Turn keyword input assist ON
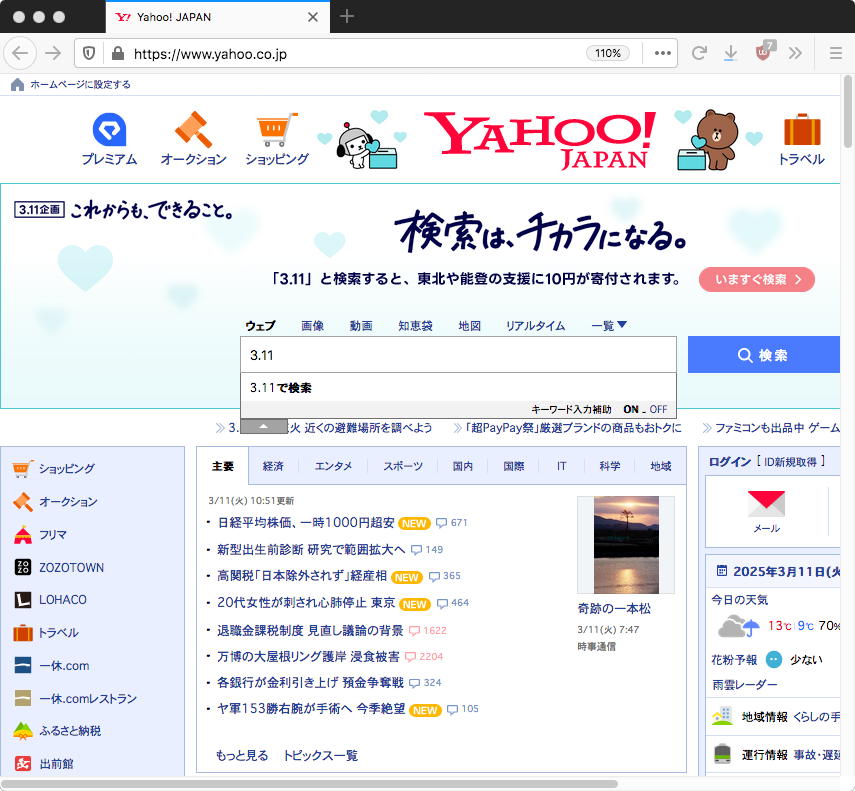This screenshot has height=791, width=855. click(x=631, y=409)
